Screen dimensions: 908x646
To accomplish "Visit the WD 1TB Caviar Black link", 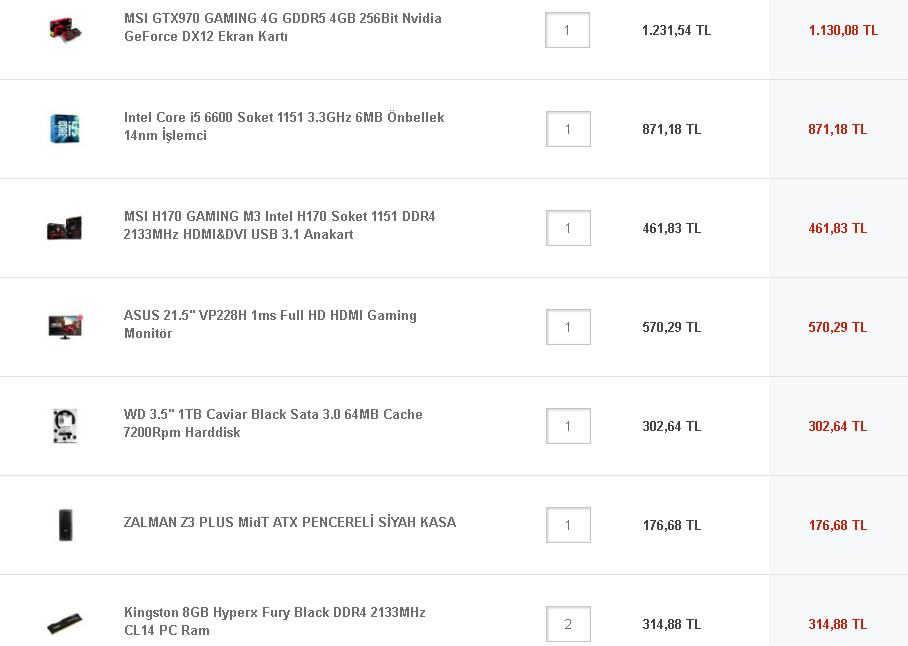I will point(273,424).
